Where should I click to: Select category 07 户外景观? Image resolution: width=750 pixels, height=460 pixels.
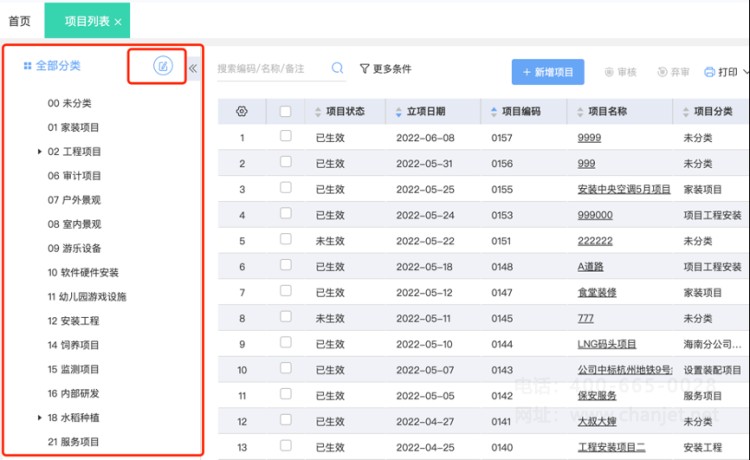(x=74, y=200)
